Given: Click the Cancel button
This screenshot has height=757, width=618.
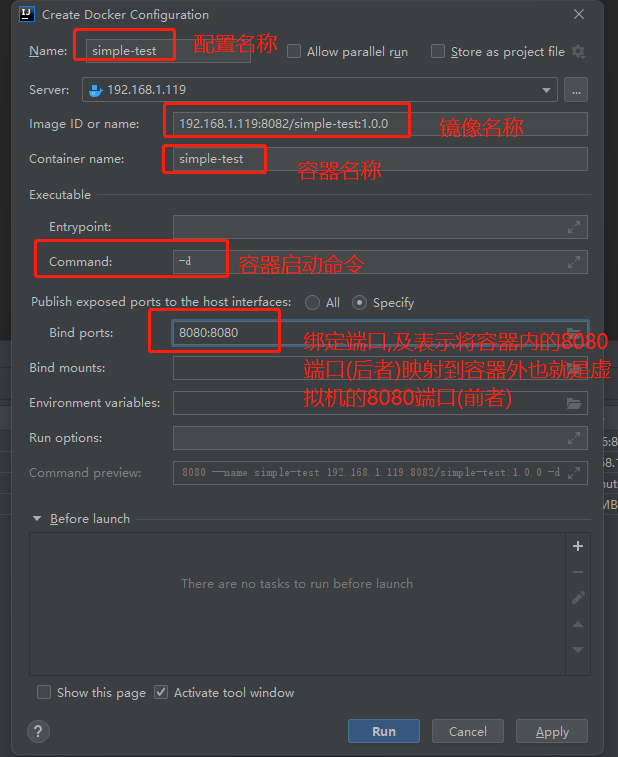Looking at the screenshot, I should [x=468, y=731].
